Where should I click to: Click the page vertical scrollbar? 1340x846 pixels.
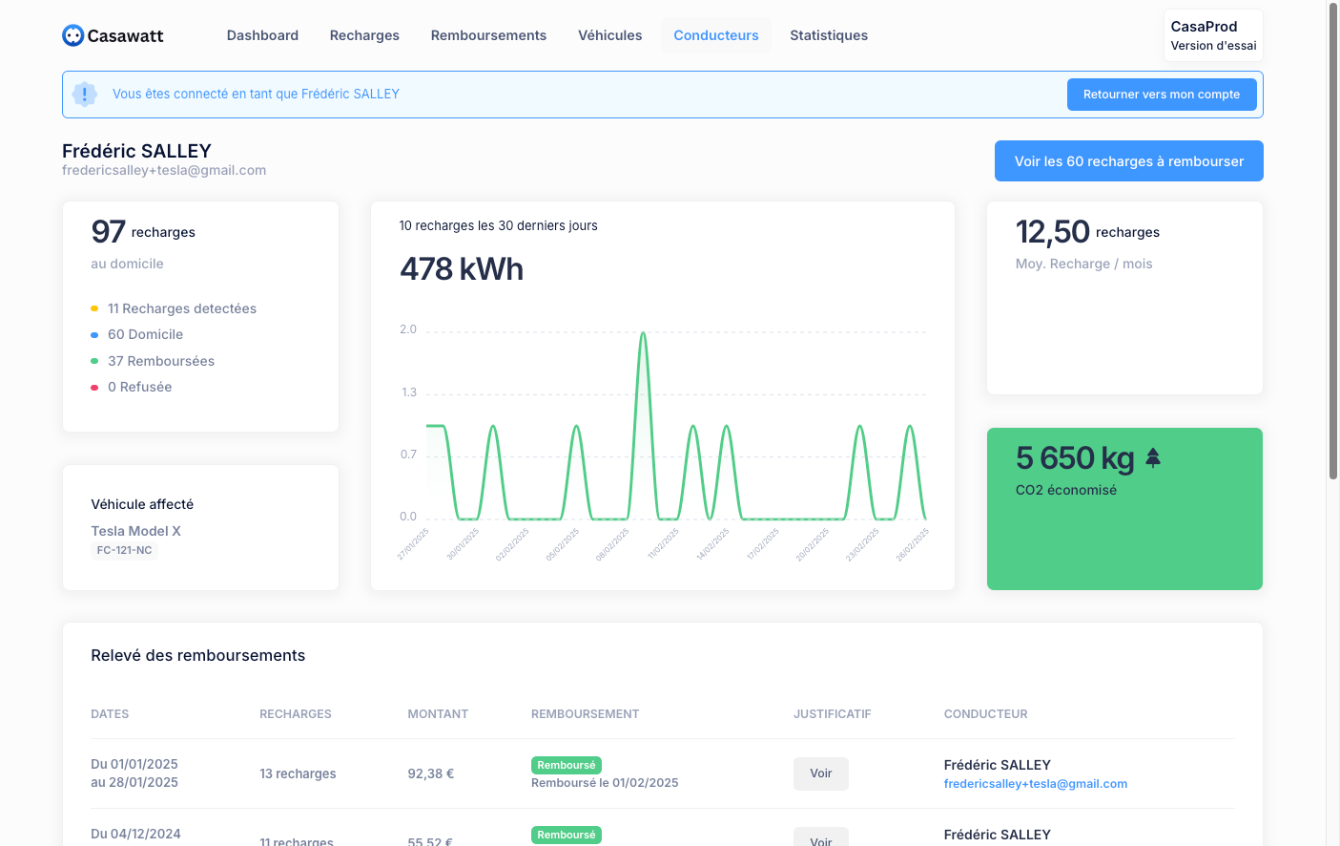pos(1332,240)
